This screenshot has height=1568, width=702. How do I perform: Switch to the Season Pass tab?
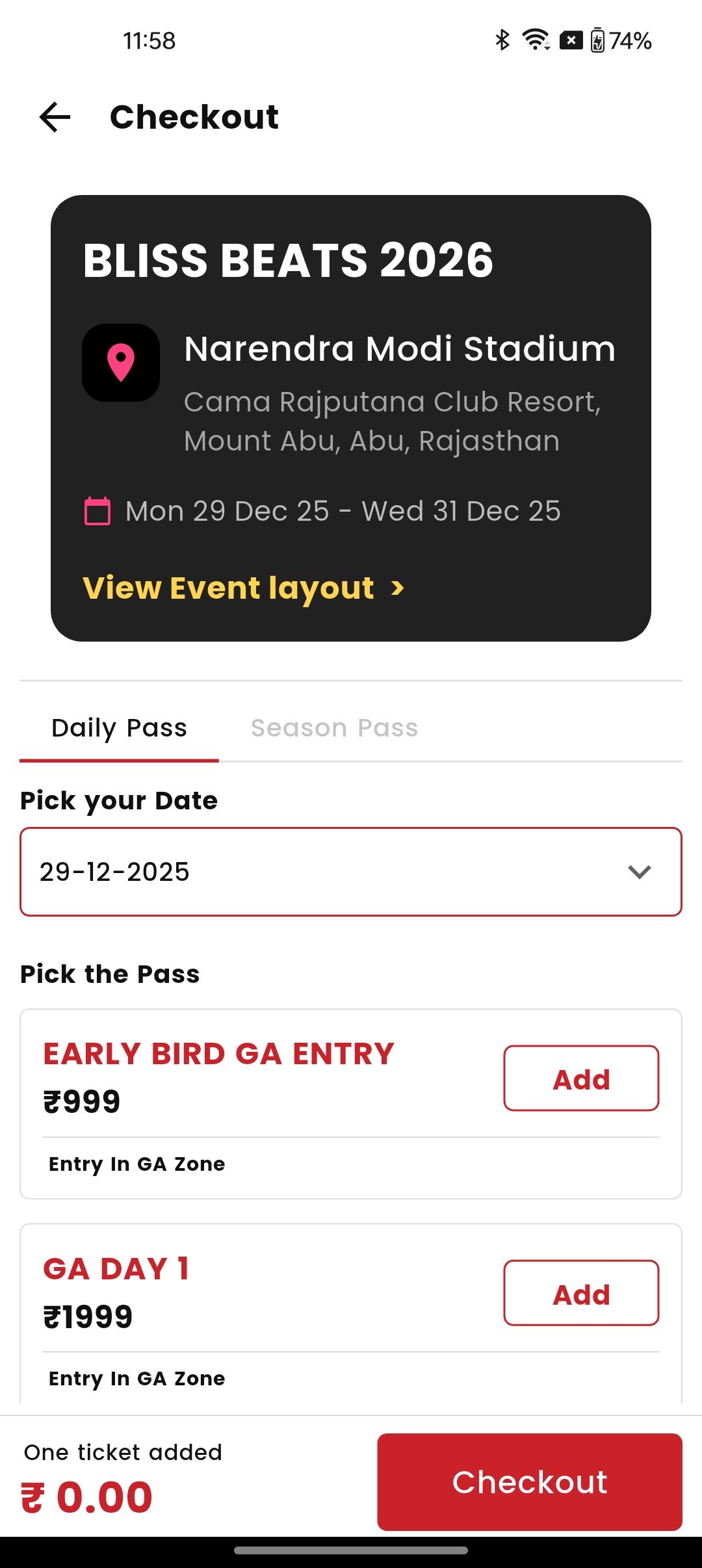[x=335, y=728]
